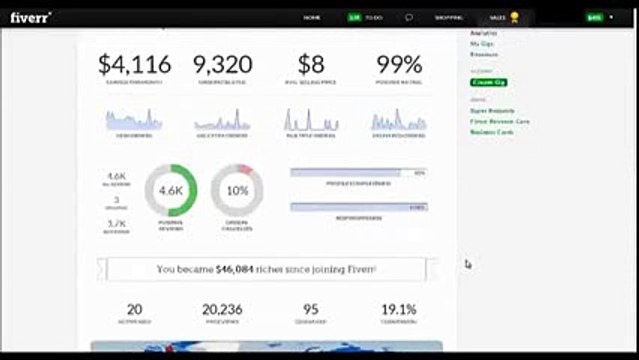Click the sparkline chart below 9,320
Image resolution: width=639 pixels, height=360 pixels.
222,119
